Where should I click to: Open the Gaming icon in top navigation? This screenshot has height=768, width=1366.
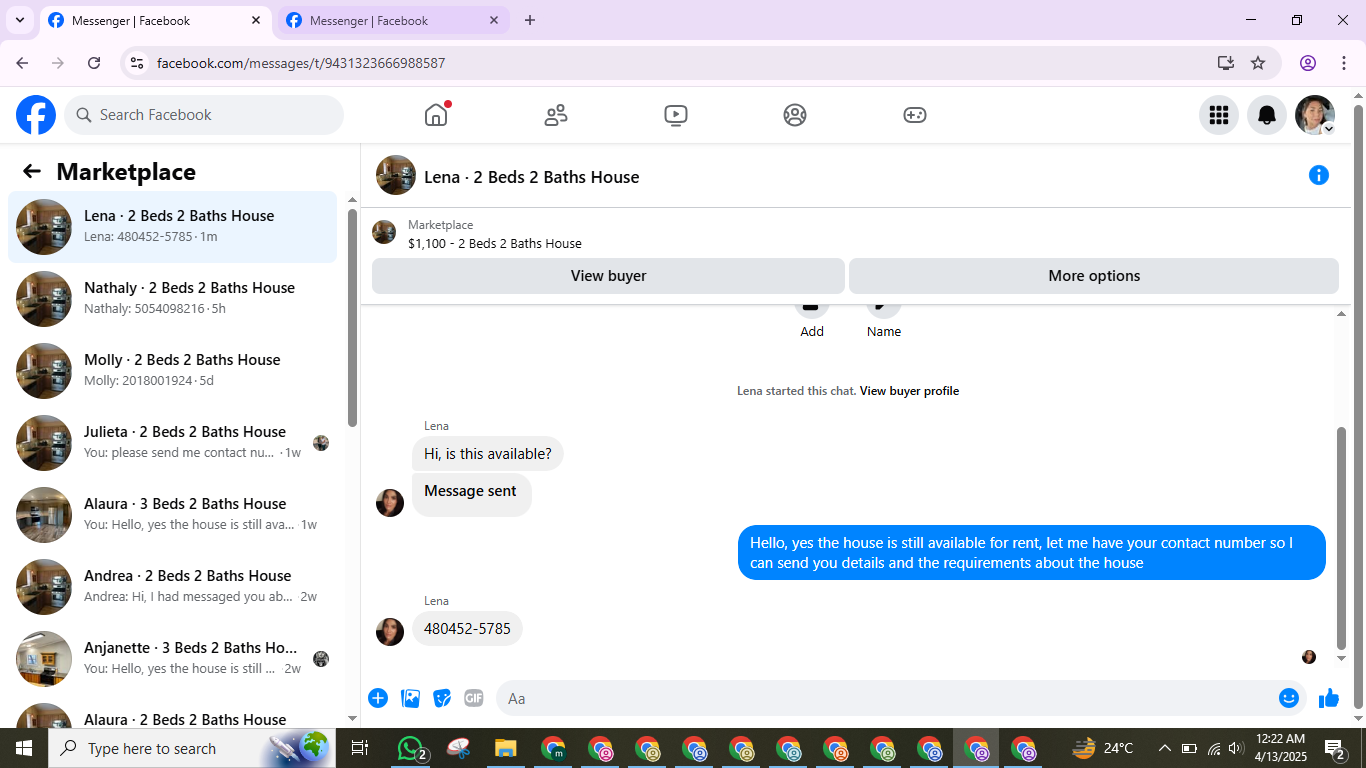click(915, 115)
